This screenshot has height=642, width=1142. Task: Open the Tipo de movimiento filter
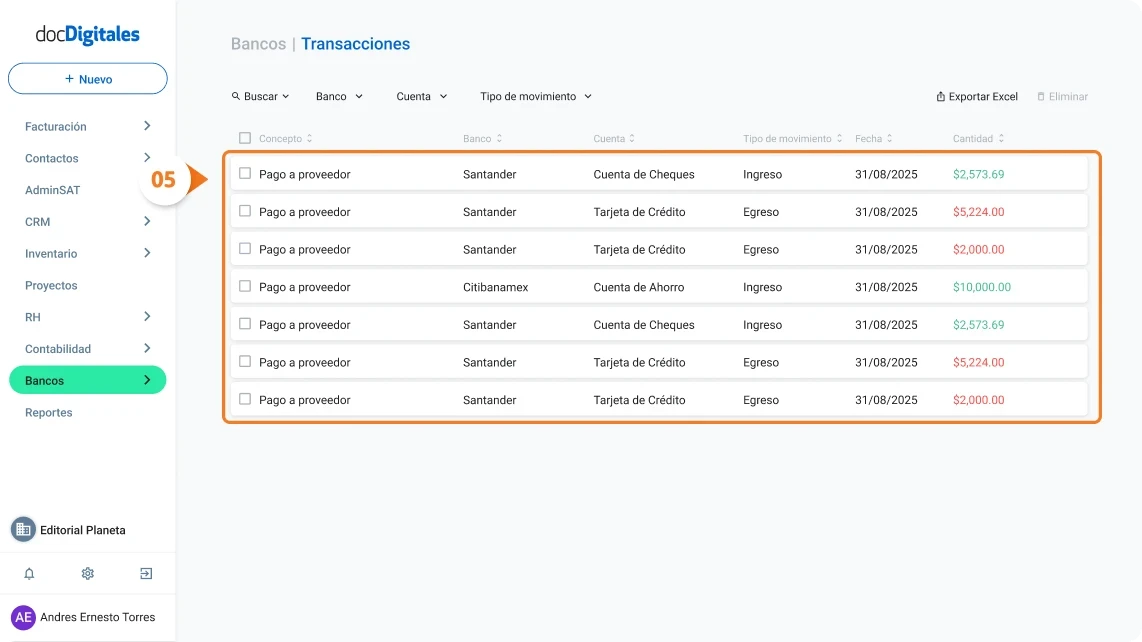[535, 96]
